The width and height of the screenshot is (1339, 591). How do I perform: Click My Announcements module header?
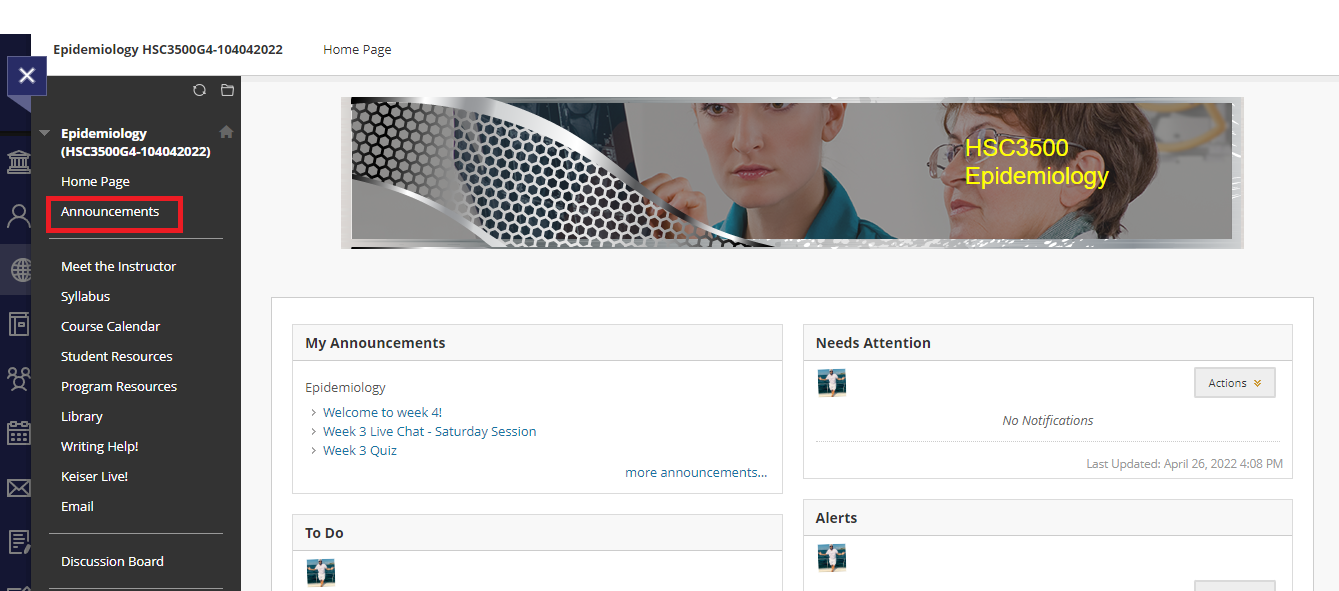click(537, 343)
